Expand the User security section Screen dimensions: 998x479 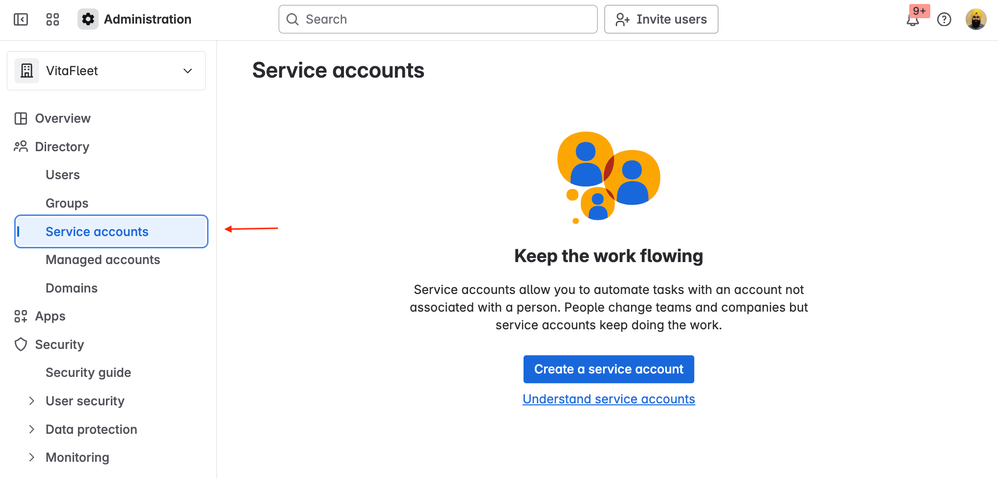32,401
